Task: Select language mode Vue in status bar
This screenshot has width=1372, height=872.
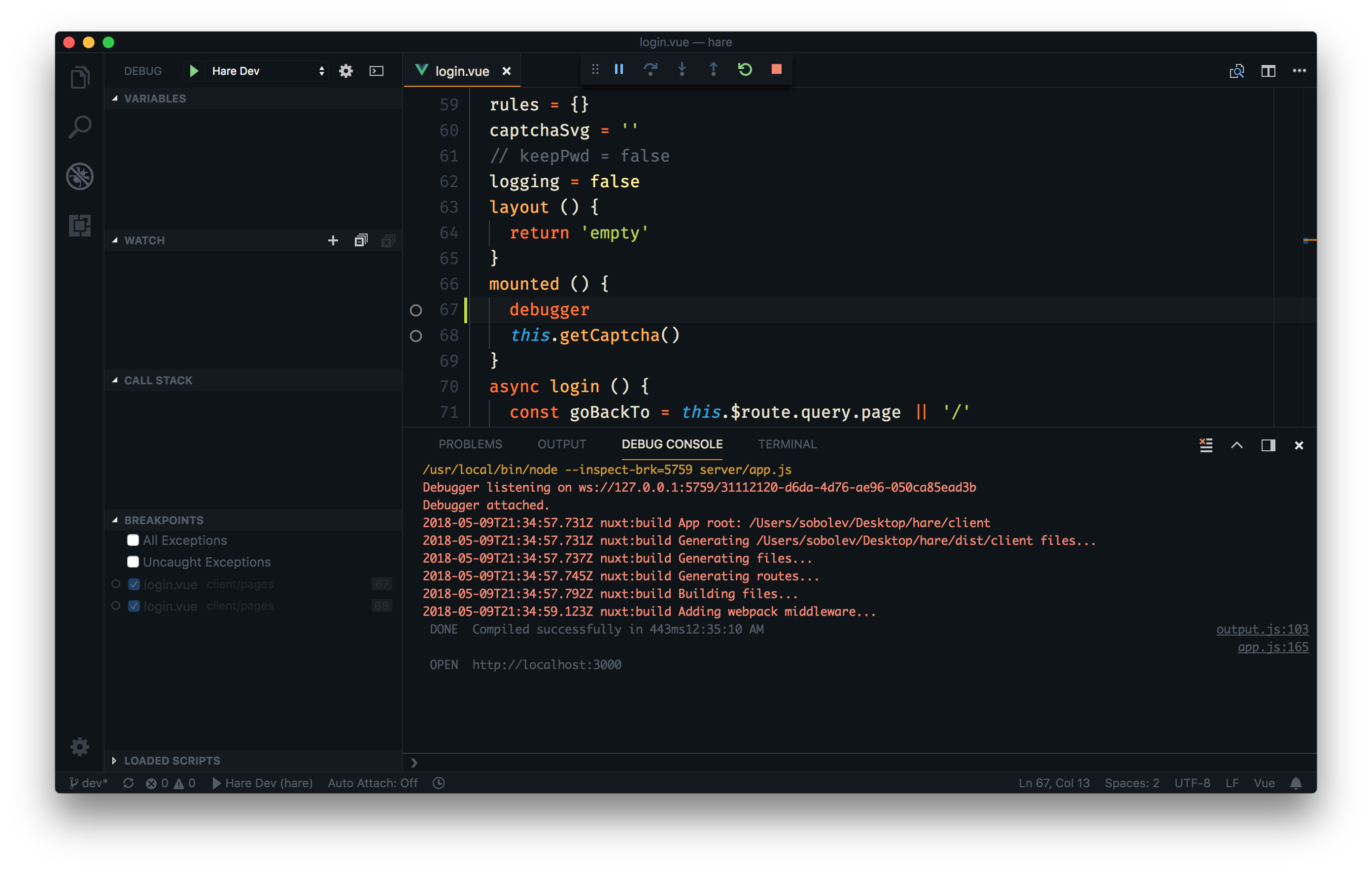Action: point(1264,783)
